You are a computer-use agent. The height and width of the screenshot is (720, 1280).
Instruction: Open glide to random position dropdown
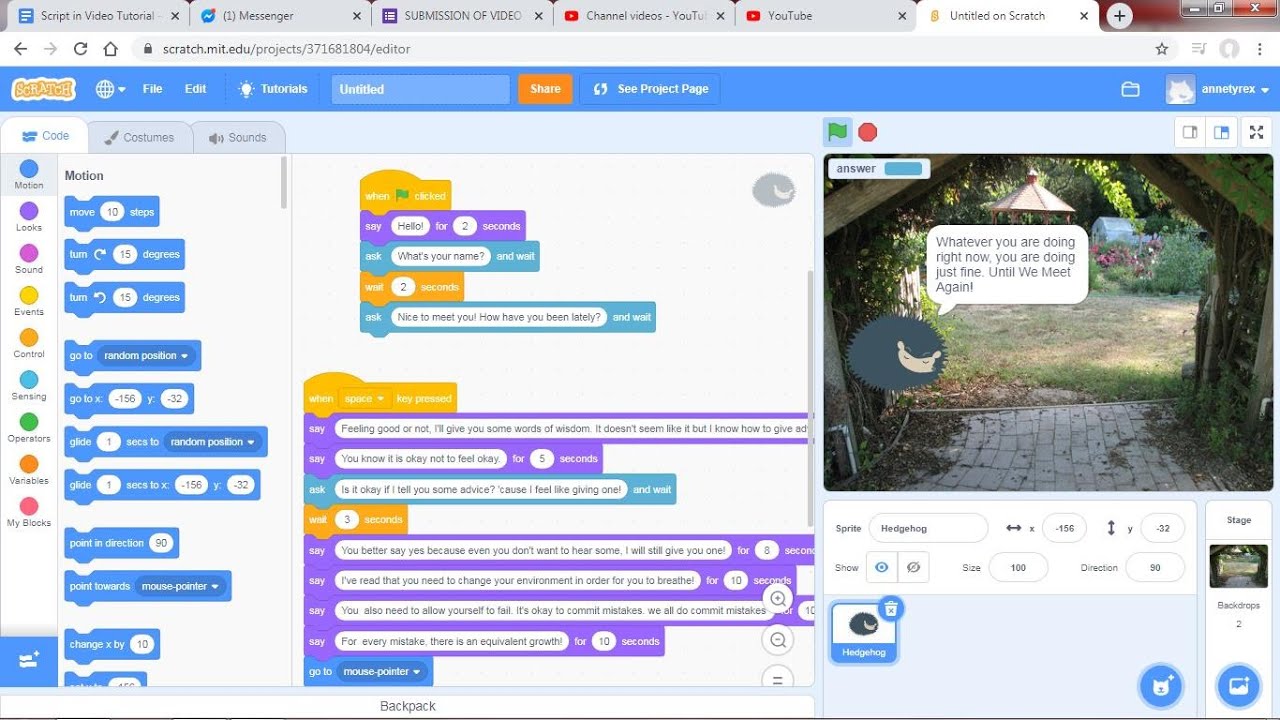tap(213, 442)
